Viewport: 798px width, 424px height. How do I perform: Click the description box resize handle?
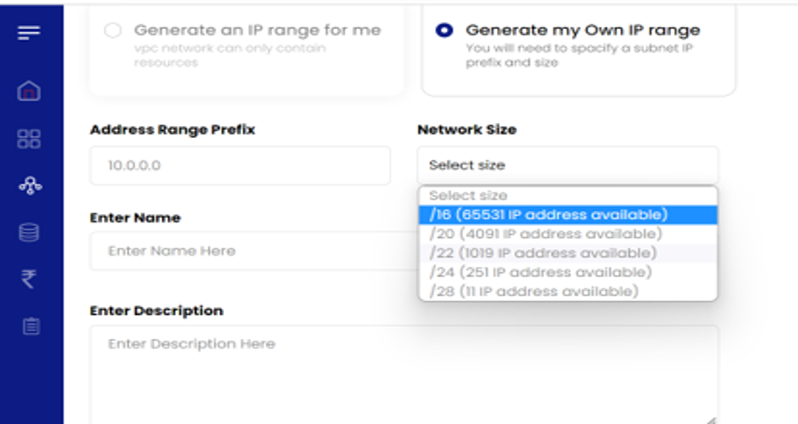click(712, 419)
